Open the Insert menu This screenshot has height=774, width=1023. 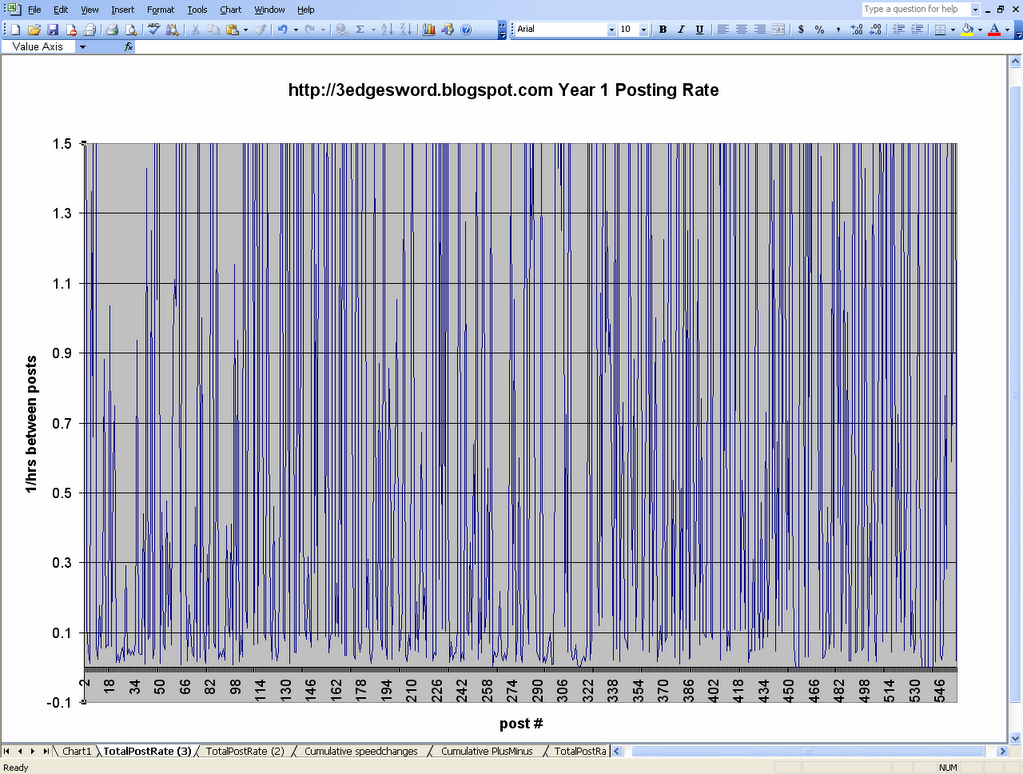[x=123, y=10]
